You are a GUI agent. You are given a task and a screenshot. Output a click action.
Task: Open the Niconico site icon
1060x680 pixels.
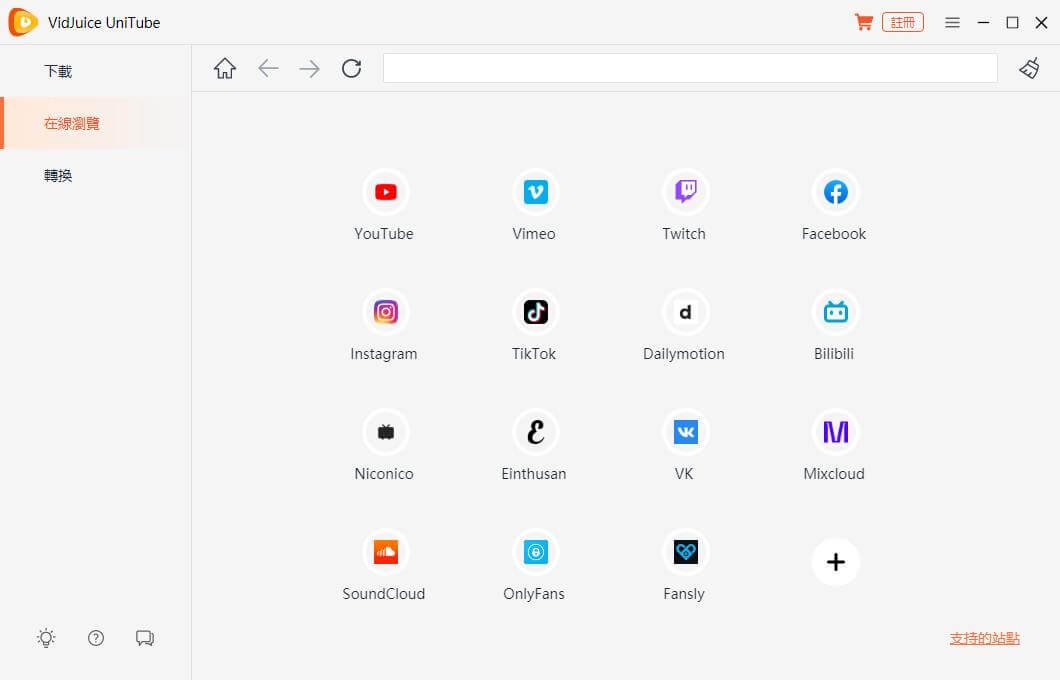[x=385, y=432]
